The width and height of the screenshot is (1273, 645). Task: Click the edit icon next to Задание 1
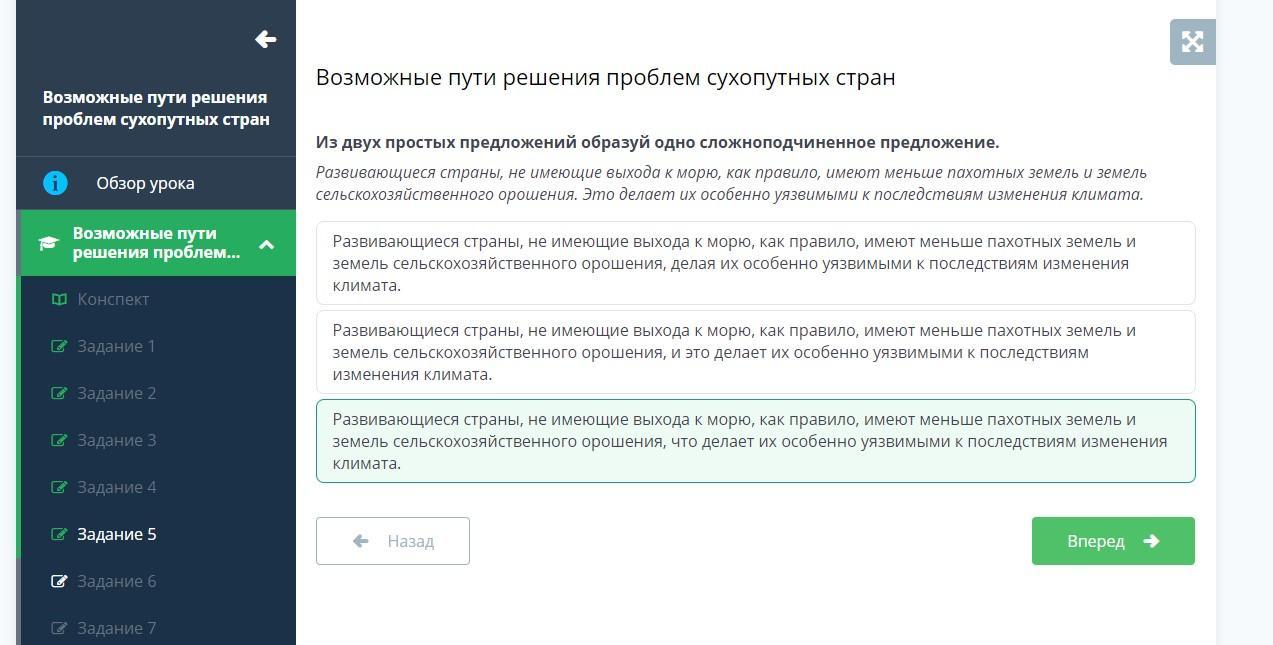click(x=59, y=346)
